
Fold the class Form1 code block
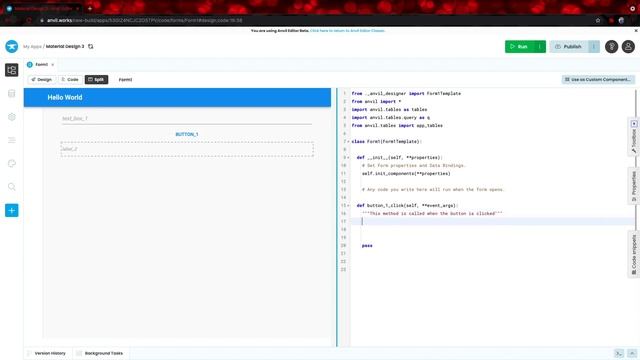click(x=348, y=142)
